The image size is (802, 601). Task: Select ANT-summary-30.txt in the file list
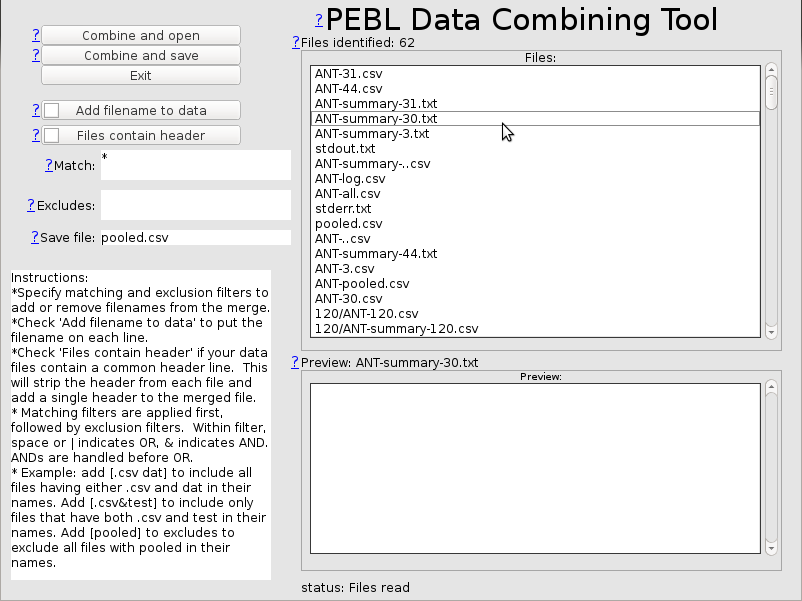535,119
